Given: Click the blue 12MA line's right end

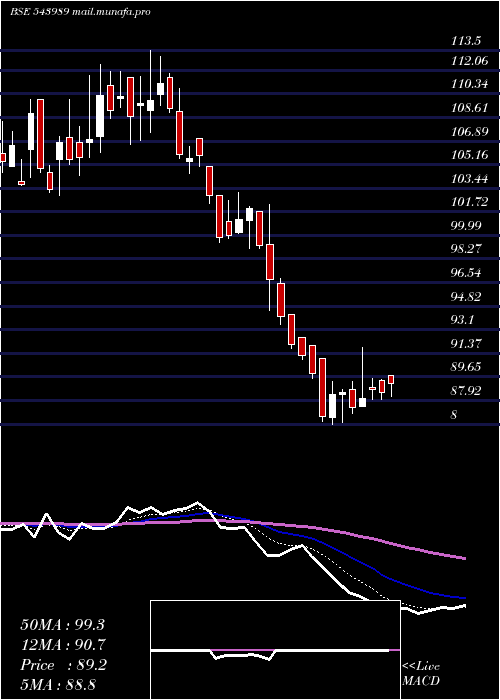Looking at the screenshot, I should pos(464,598).
